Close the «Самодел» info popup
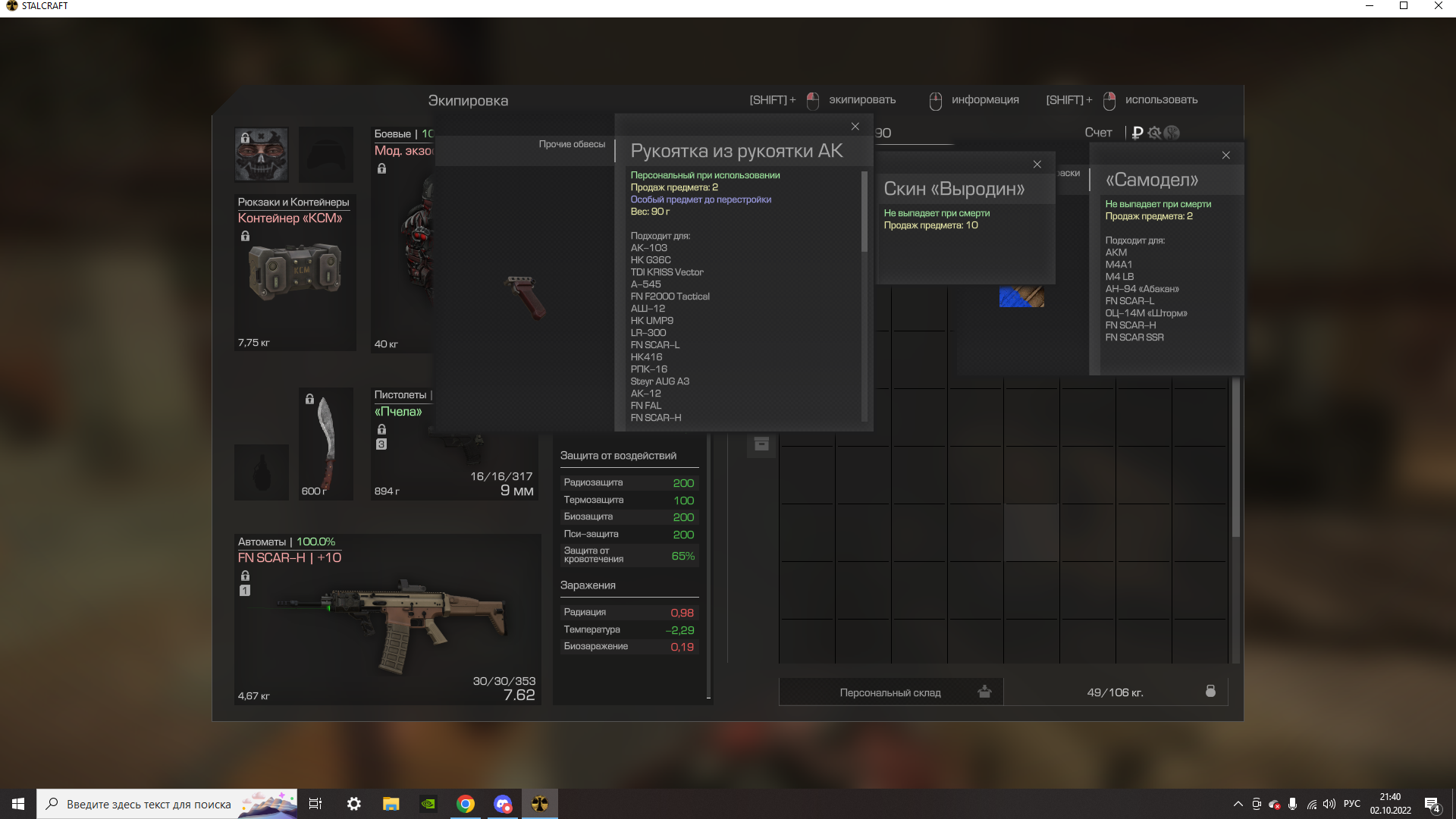The height and width of the screenshot is (819, 1456). [1226, 155]
